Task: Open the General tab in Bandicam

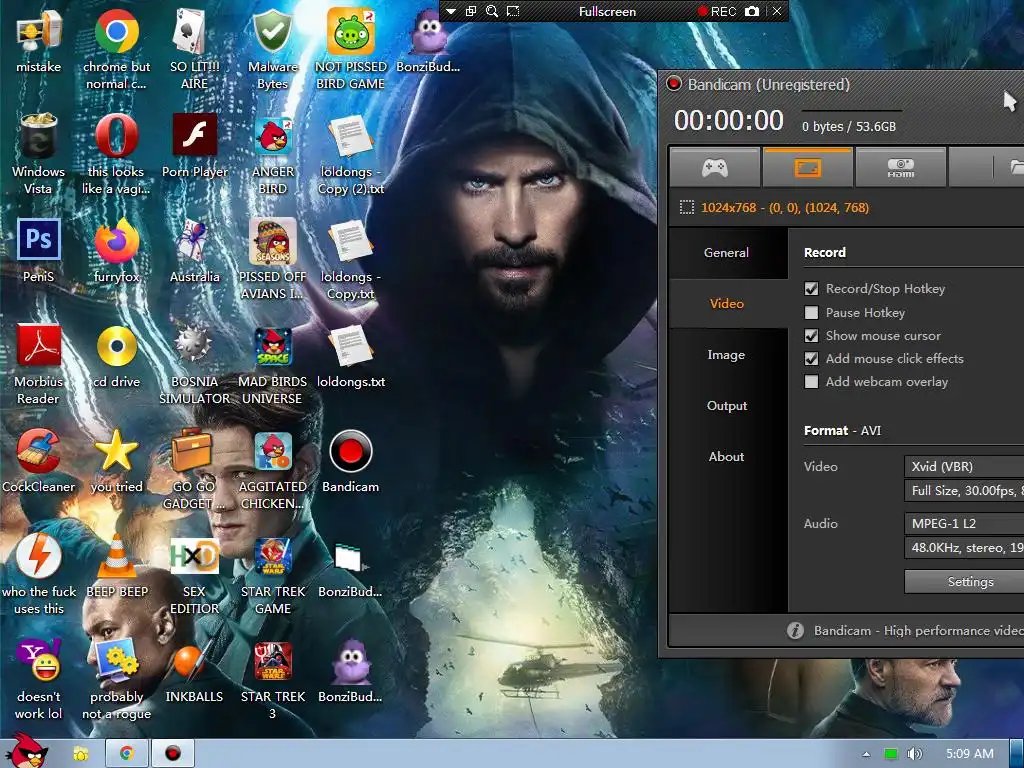Action: coord(726,253)
